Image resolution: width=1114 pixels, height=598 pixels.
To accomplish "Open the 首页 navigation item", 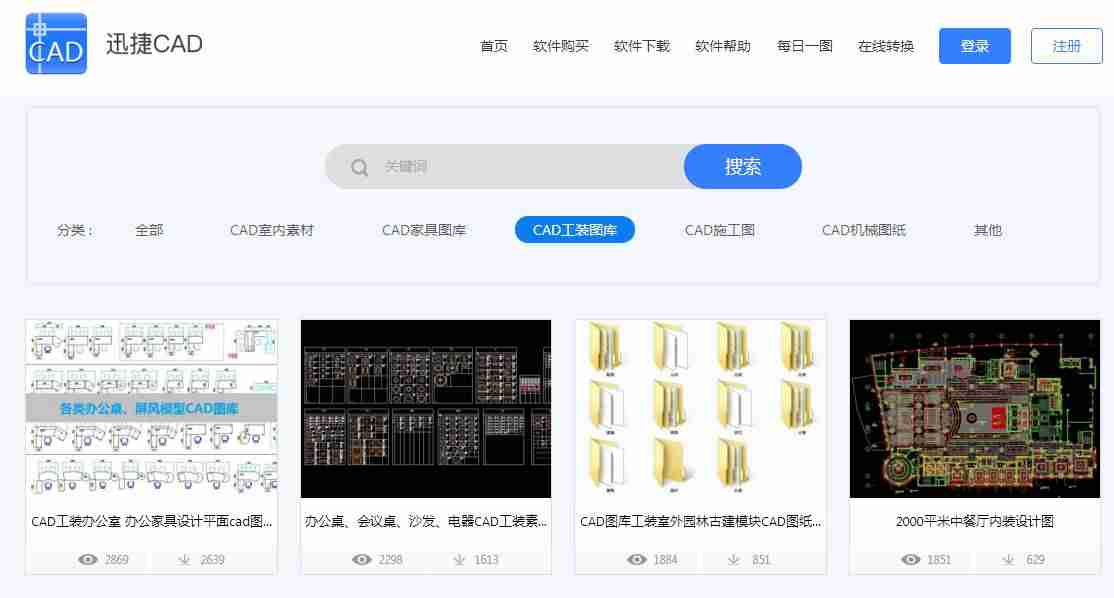I will (494, 46).
